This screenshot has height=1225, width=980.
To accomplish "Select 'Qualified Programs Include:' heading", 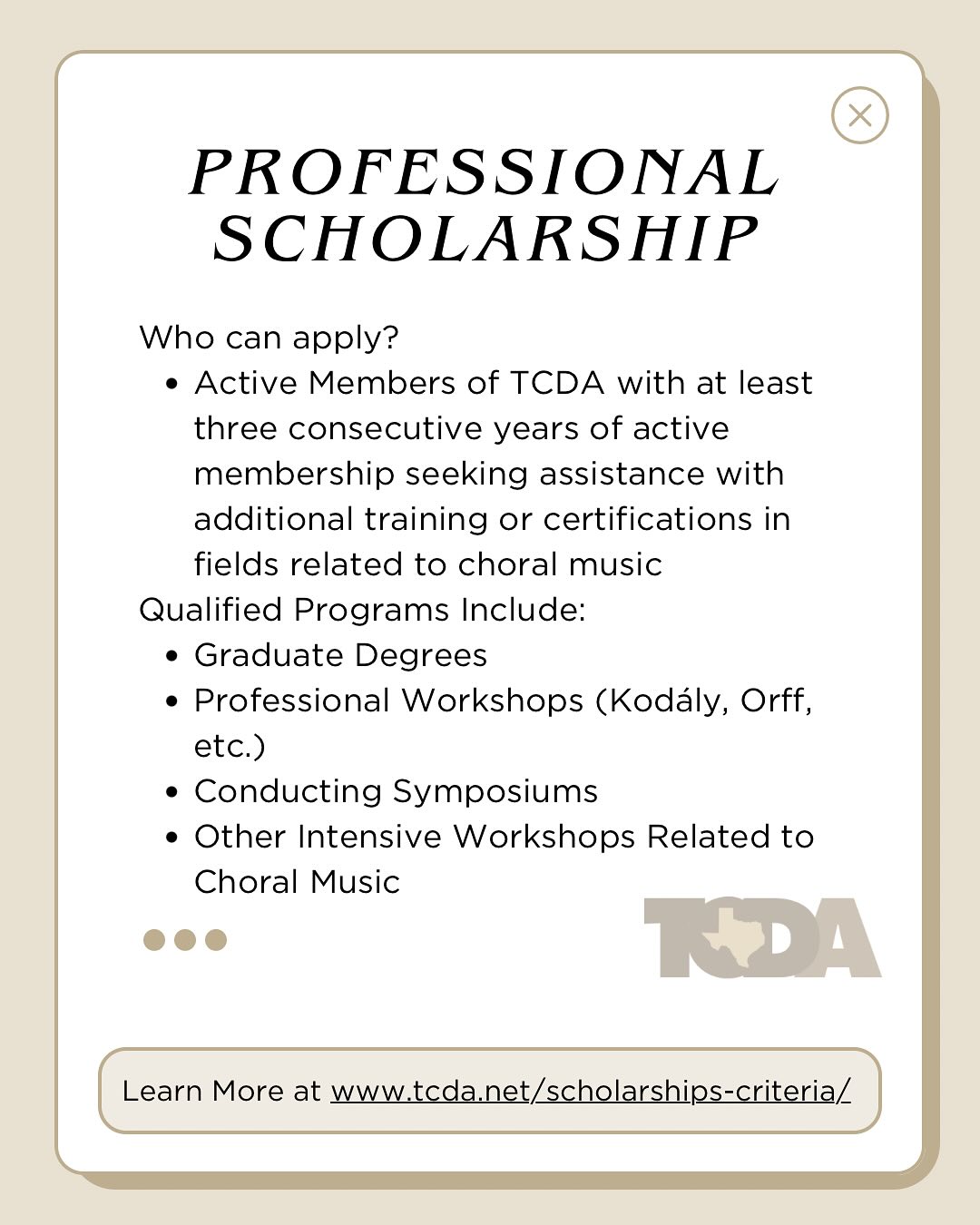I will pyautogui.click(x=363, y=610).
